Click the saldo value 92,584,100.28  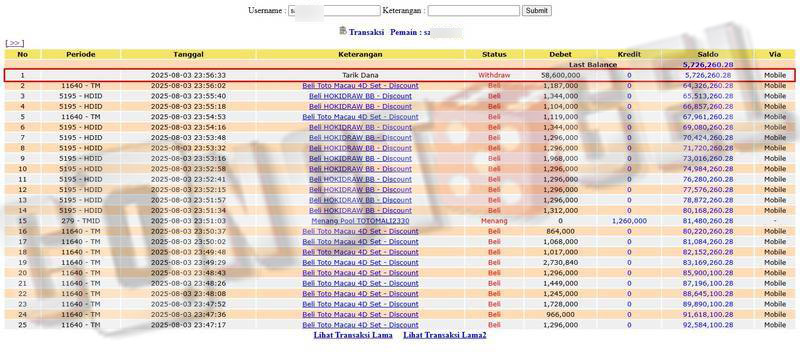tap(708, 325)
